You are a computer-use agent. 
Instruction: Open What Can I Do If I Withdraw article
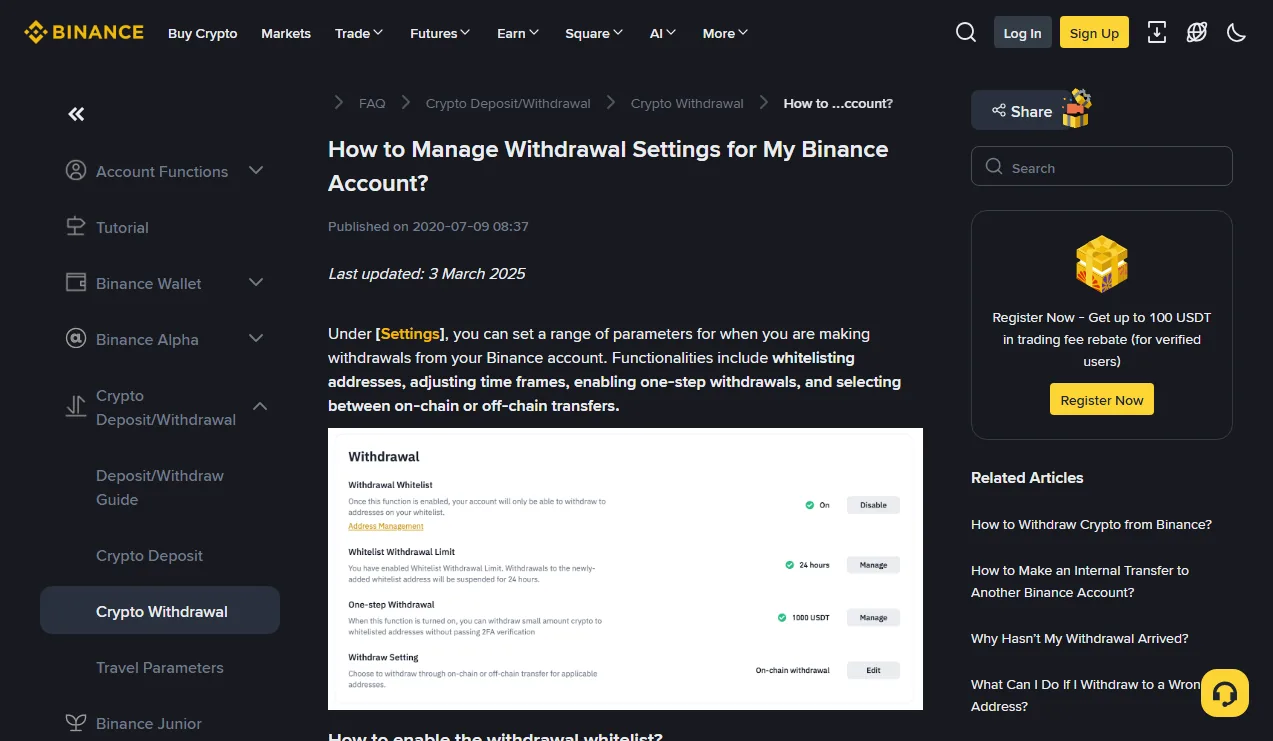[x=1086, y=695]
